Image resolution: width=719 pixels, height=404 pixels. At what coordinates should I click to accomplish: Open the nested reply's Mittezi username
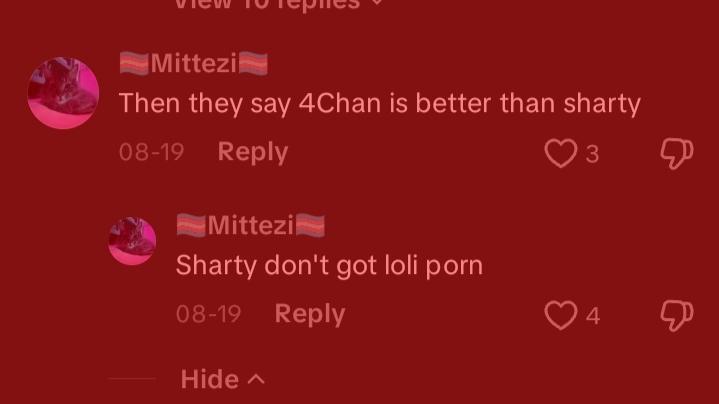[x=250, y=225]
